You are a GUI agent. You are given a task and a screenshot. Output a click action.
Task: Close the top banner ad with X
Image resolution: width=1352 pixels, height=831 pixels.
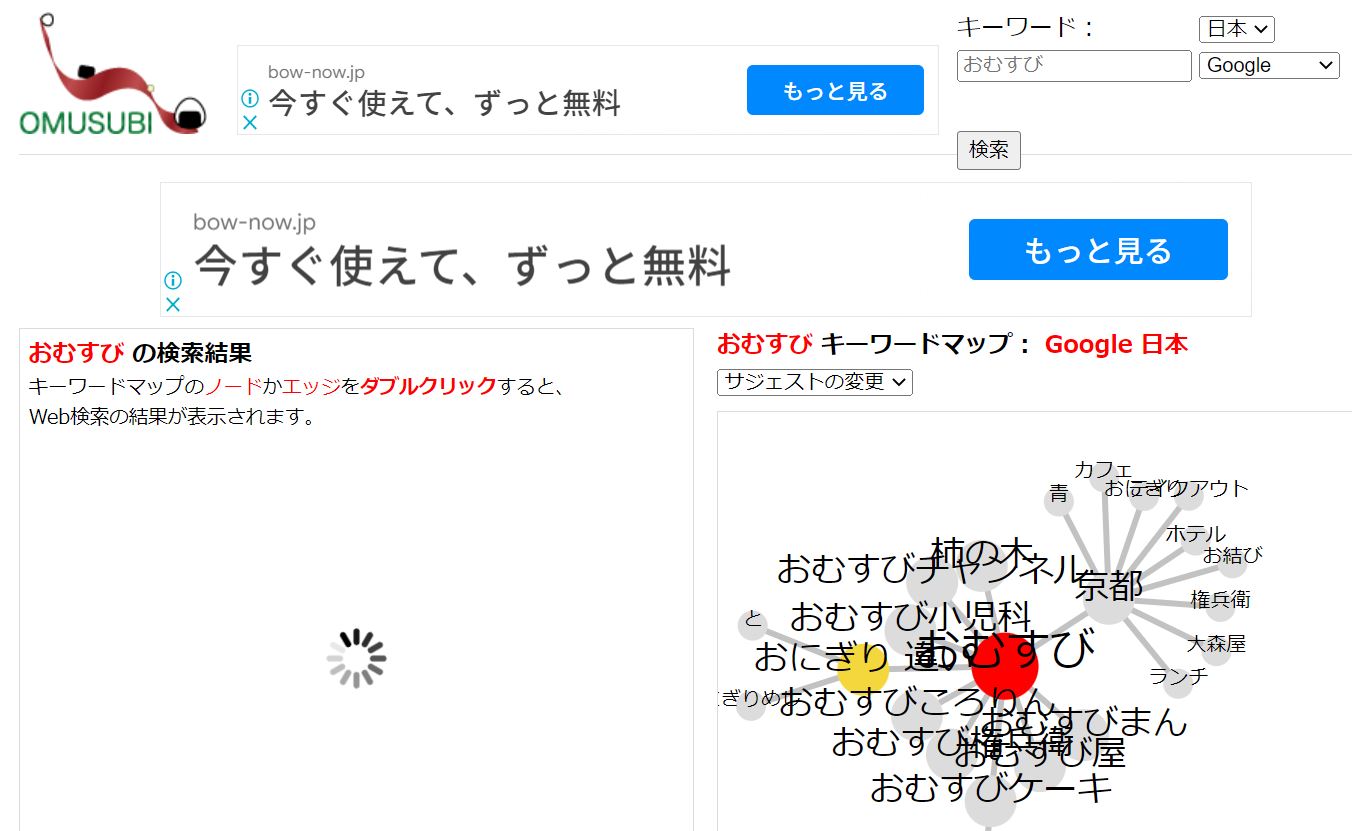pyautogui.click(x=250, y=122)
